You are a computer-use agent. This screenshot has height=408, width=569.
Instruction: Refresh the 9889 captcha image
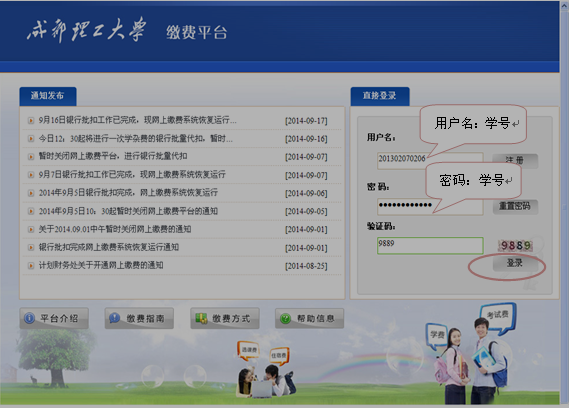pyautogui.click(x=516, y=246)
